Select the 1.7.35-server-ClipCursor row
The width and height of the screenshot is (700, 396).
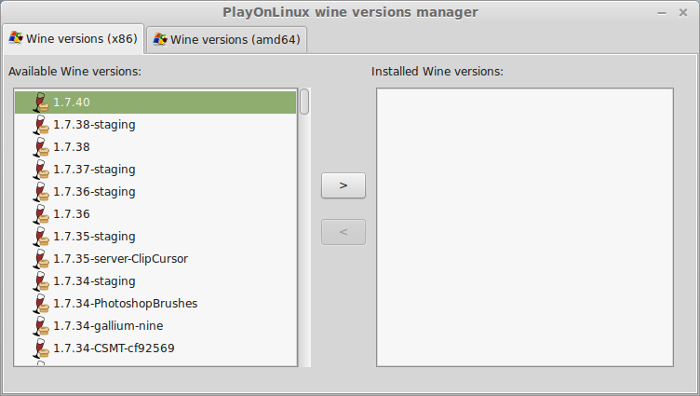(x=155, y=258)
